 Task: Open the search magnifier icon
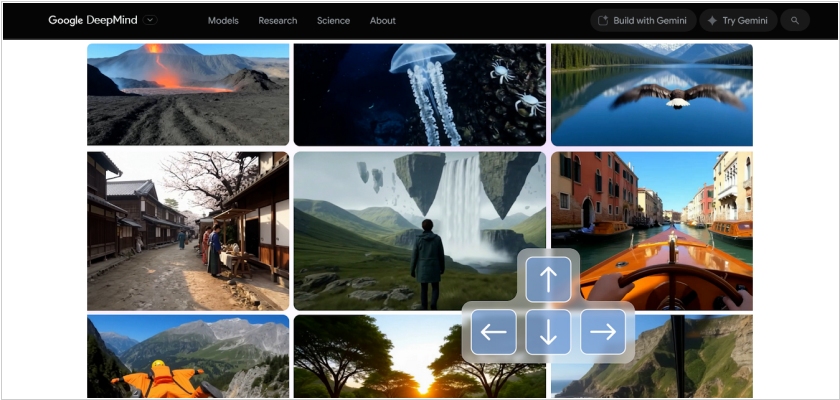tap(795, 20)
